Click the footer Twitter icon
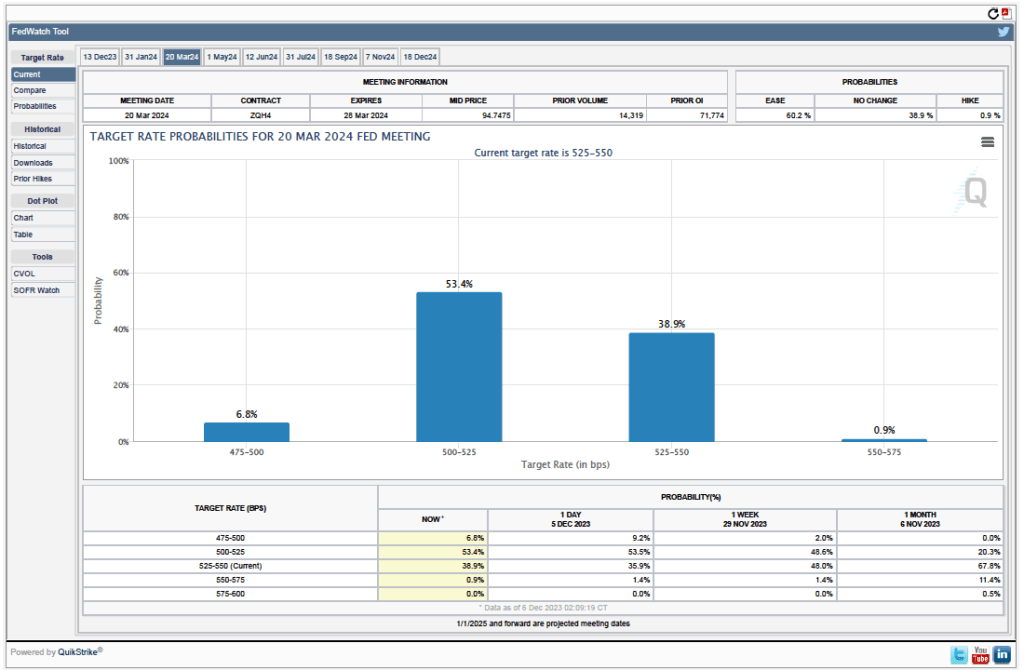1024x670 pixels. [959, 654]
